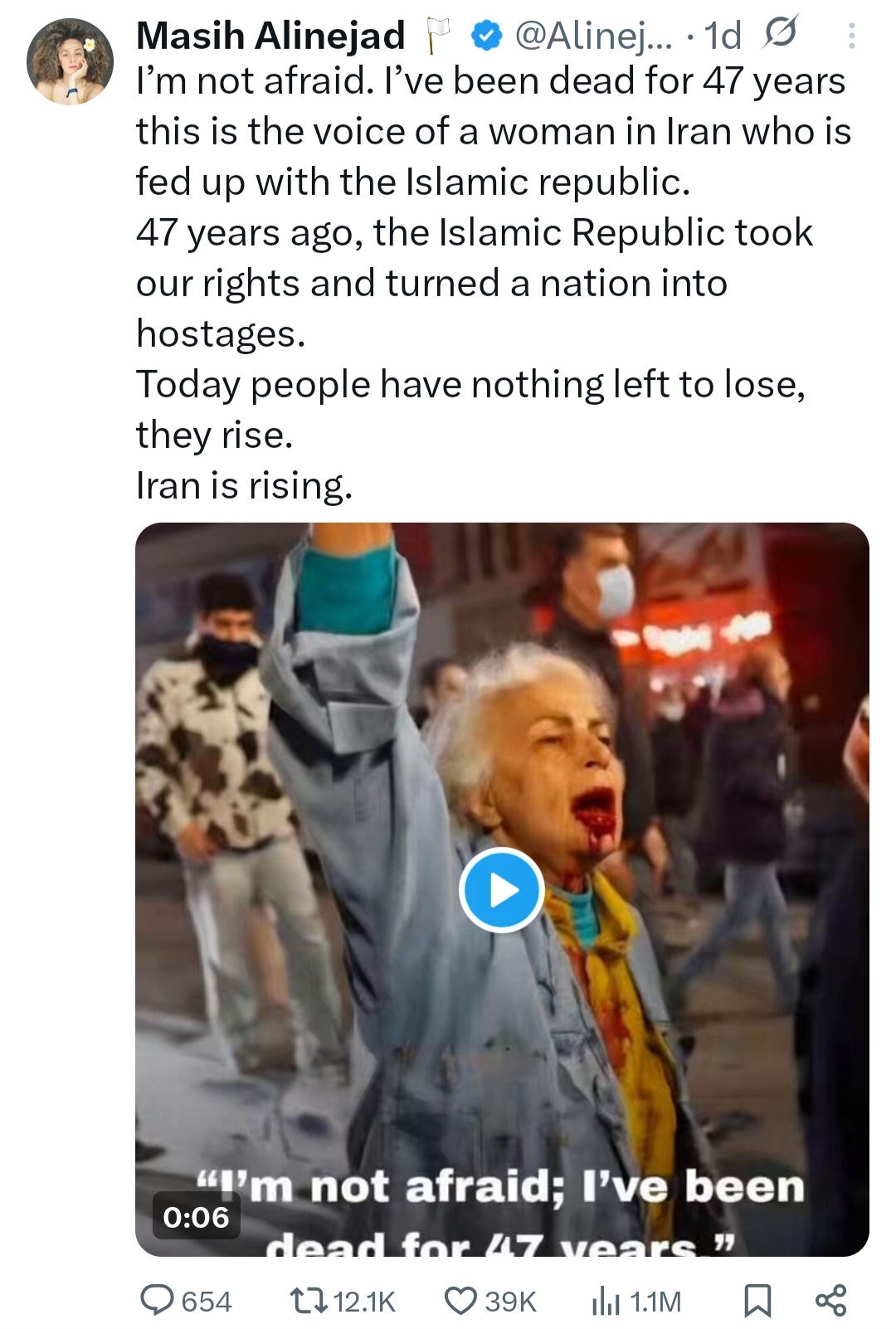
Task: Bookmark this post
Action: (757, 1300)
